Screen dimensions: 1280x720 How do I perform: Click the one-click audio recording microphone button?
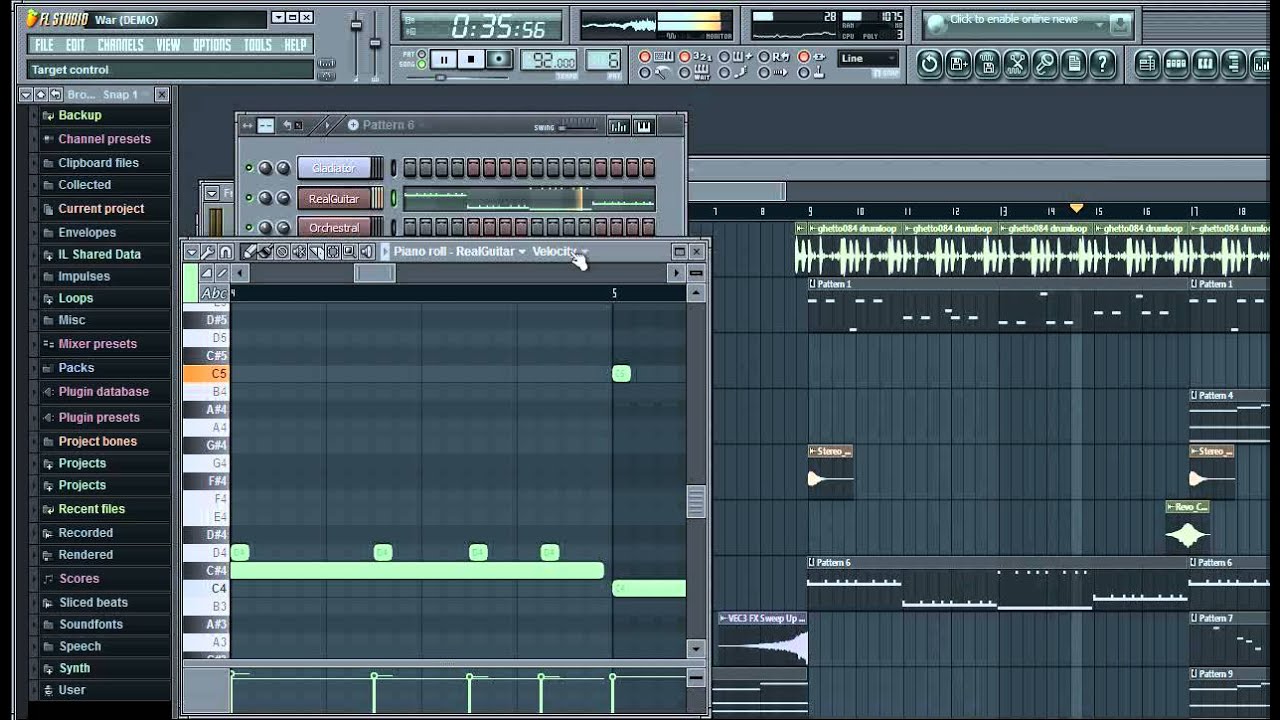click(x=1045, y=64)
